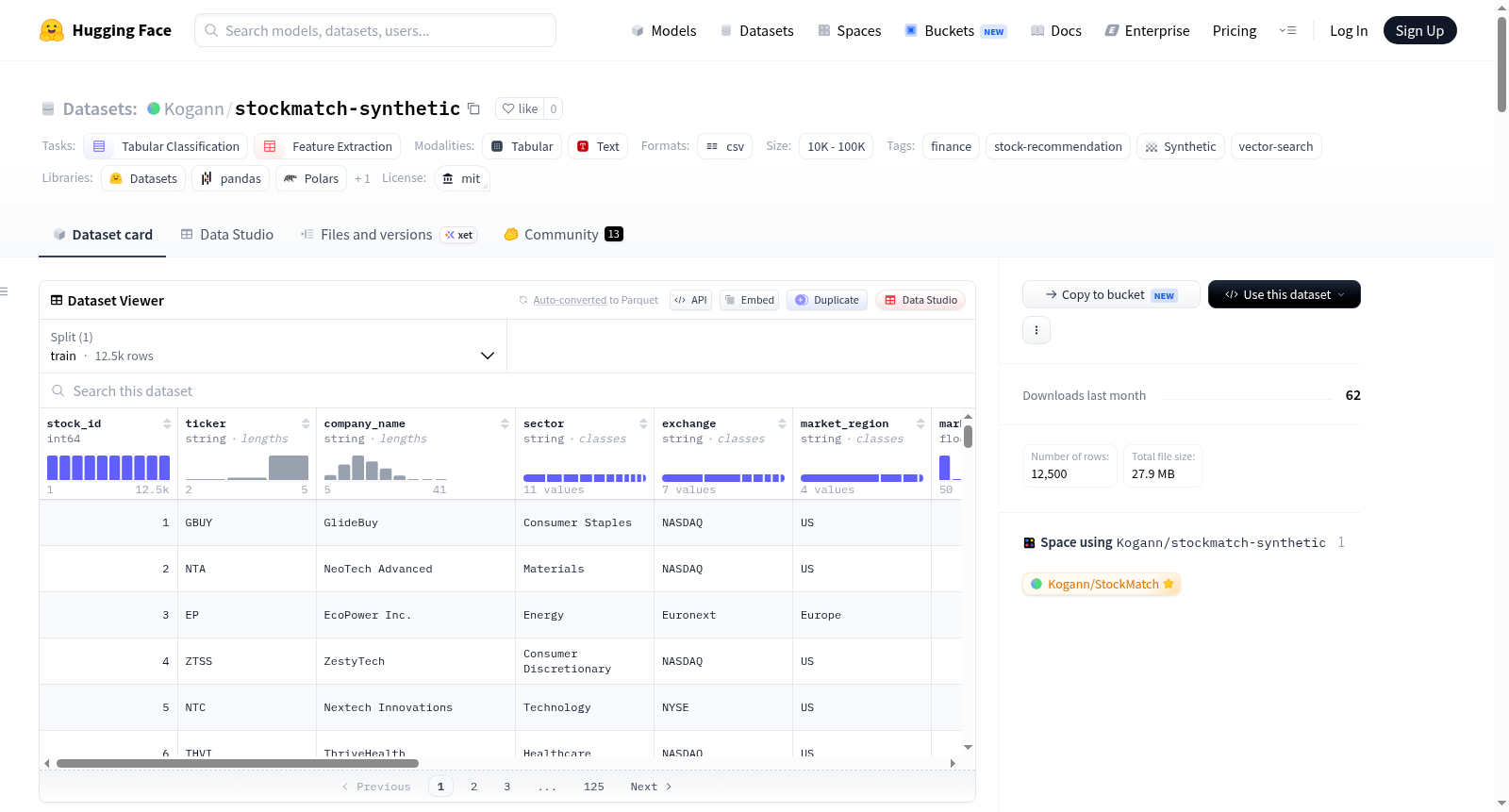1509x812 pixels.
Task: Click the company_name lengths histogram
Action: point(386,468)
